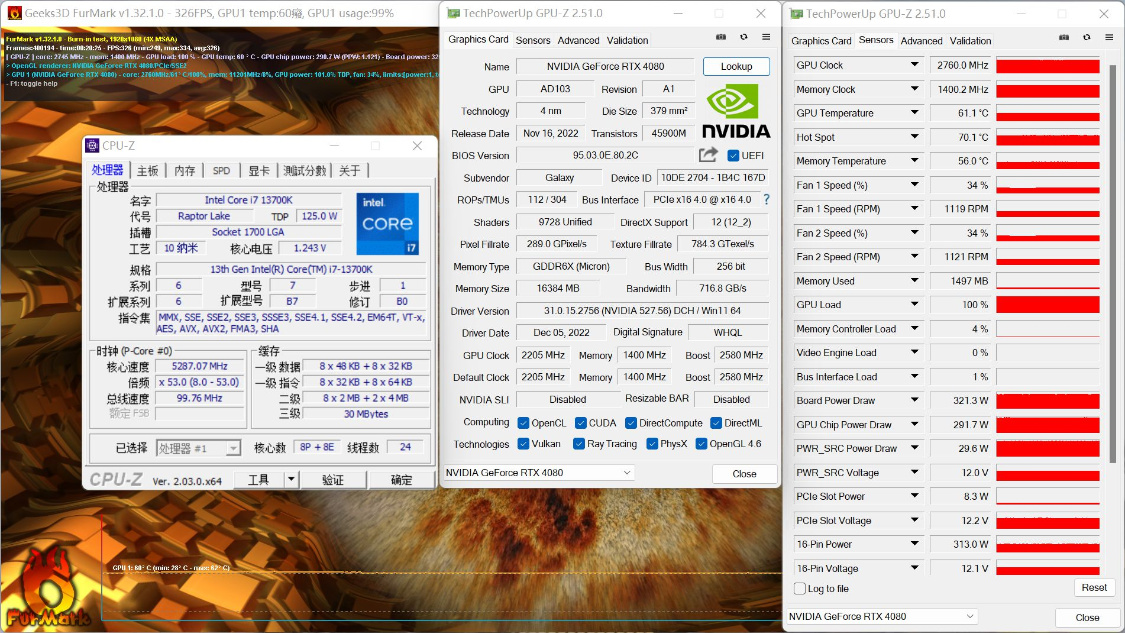The height and width of the screenshot is (633, 1125).
Task: Open the Memory Used sensor dropdown arrow
Action: tap(914, 281)
